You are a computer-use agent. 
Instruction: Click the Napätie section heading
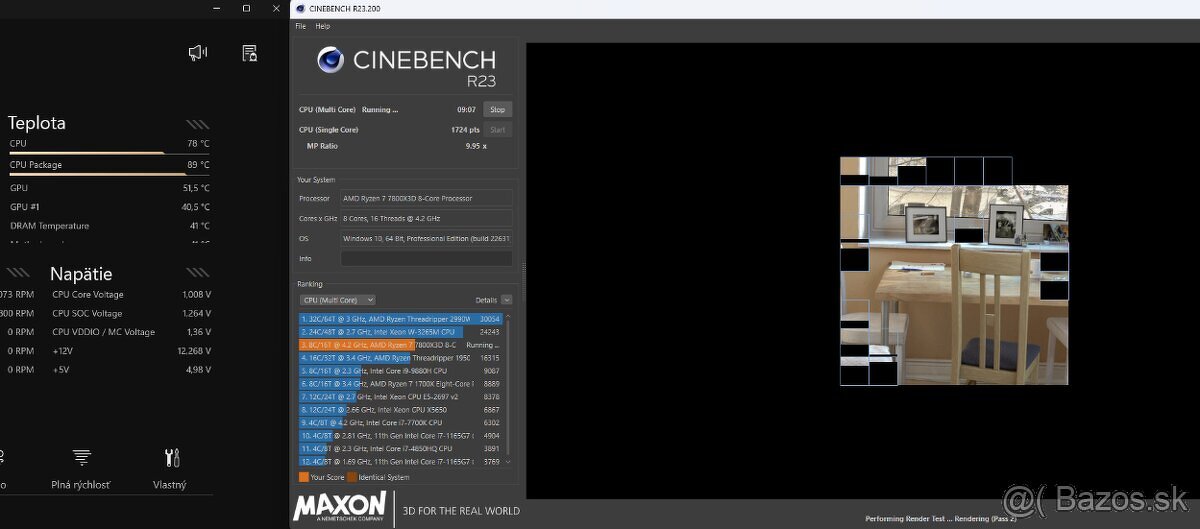click(81, 273)
